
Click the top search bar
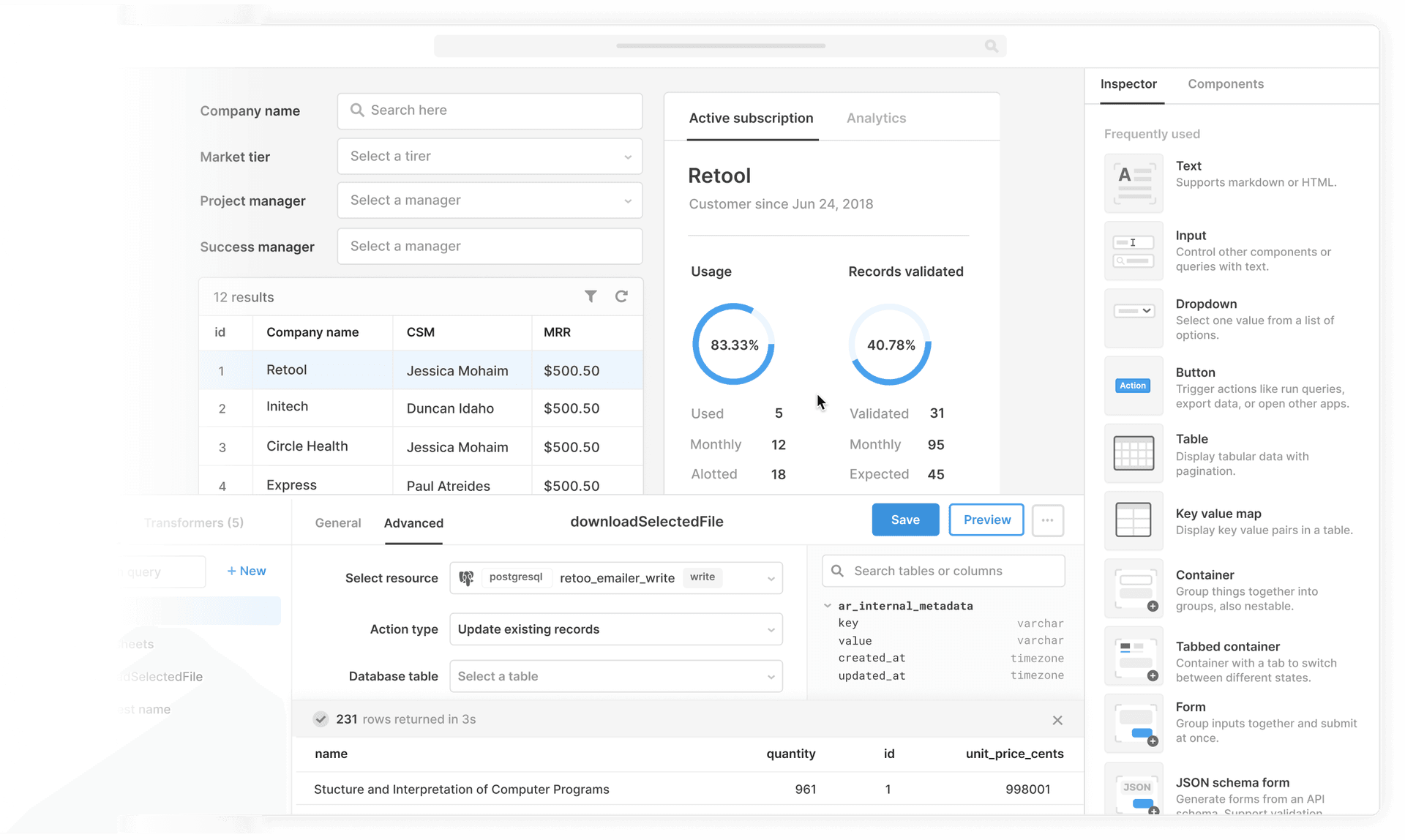click(x=720, y=46)
